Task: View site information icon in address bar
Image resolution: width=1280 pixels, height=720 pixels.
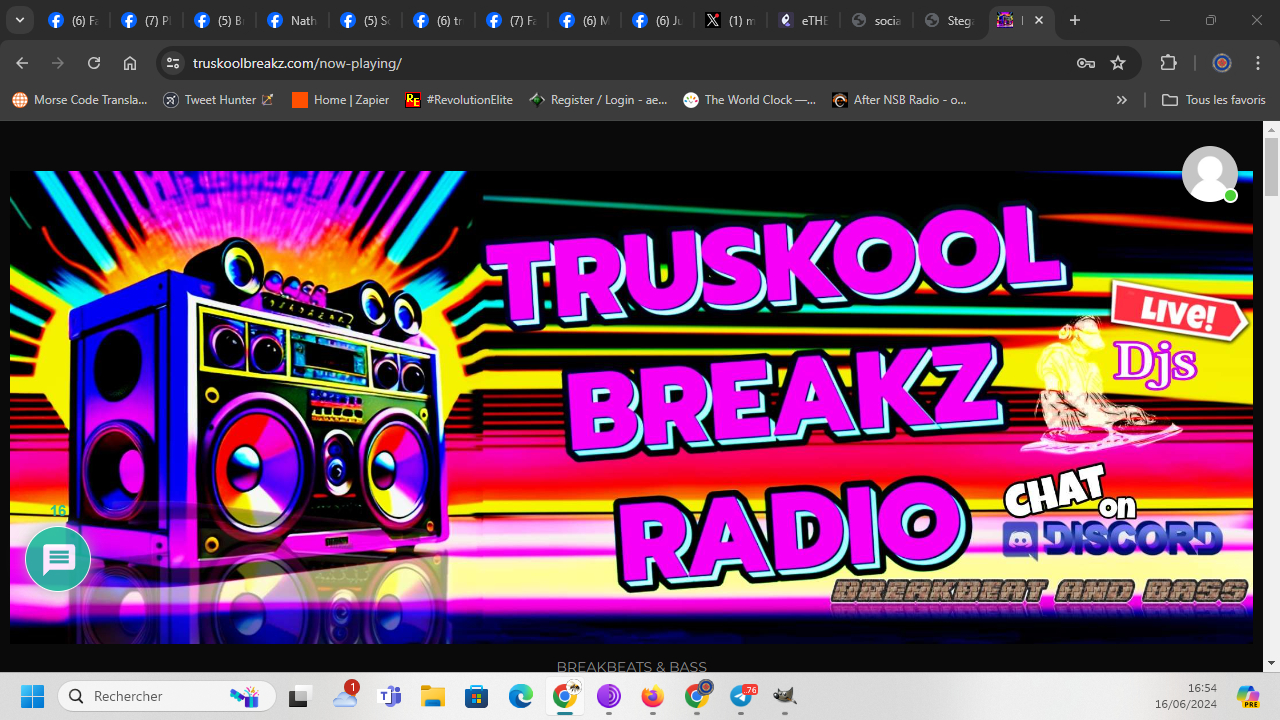Action: 173,63
